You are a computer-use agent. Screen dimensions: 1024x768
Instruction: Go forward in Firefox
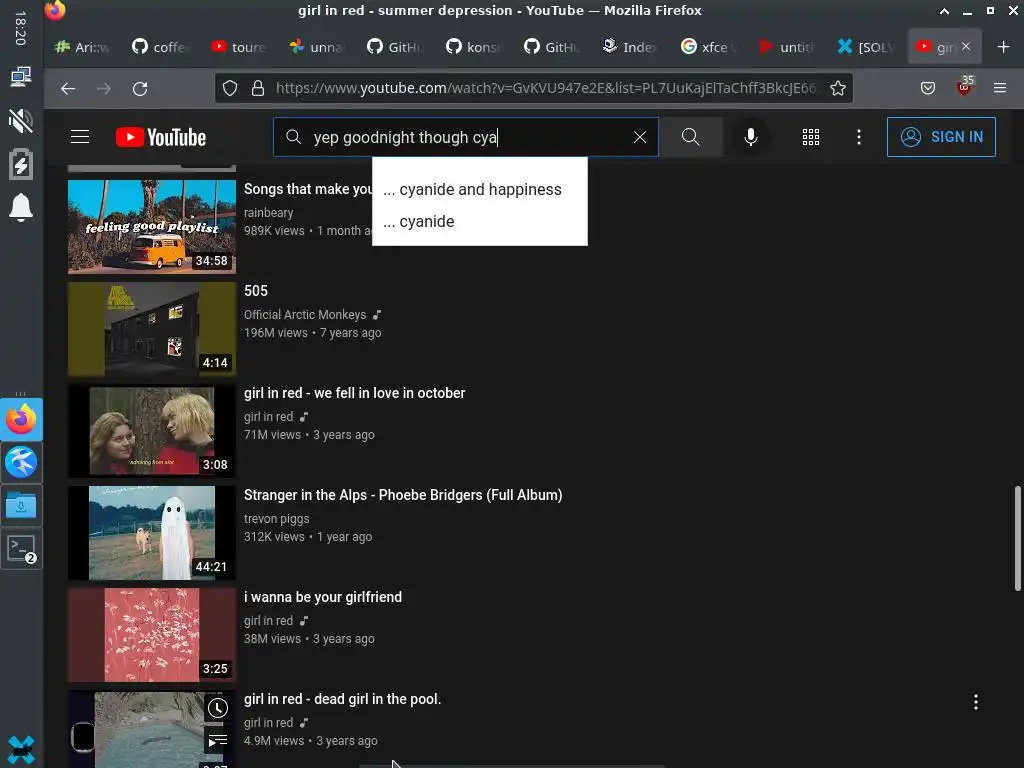(x=104, y=88)
